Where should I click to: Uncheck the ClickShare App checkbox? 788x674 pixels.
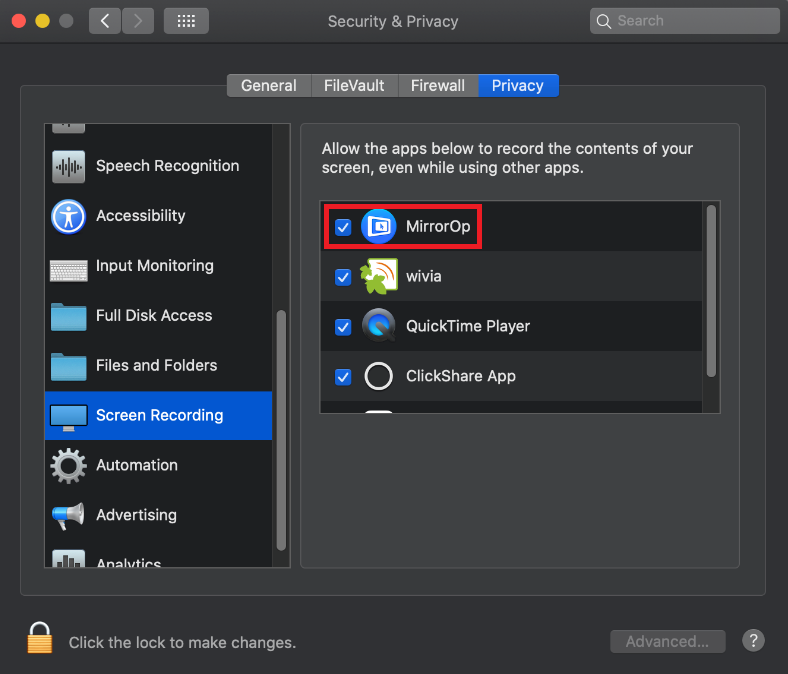(343, 377)
